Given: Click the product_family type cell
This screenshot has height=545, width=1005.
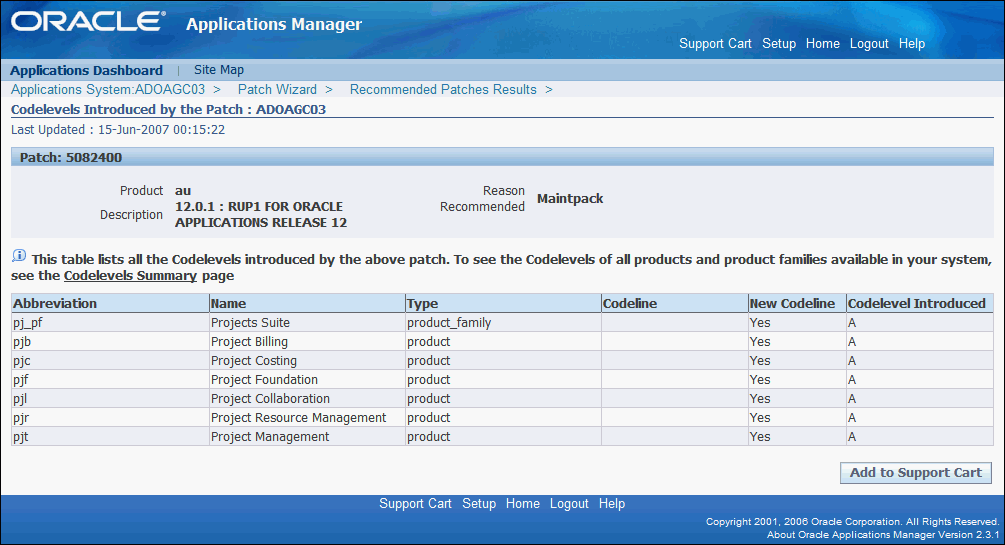Looking at the screenshot, I should (x=504, y=323).
